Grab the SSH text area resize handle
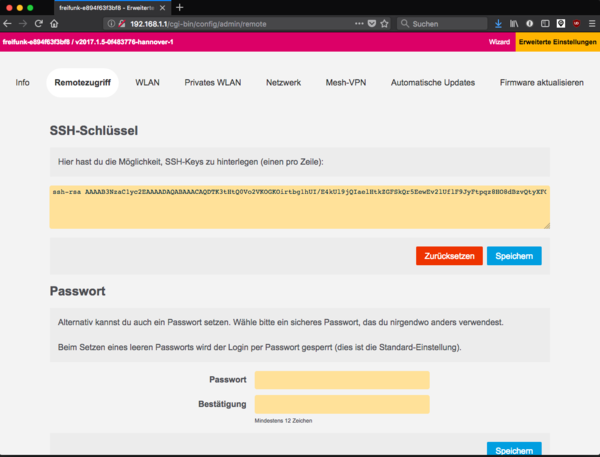600x457 pixels. coord(546,225)
